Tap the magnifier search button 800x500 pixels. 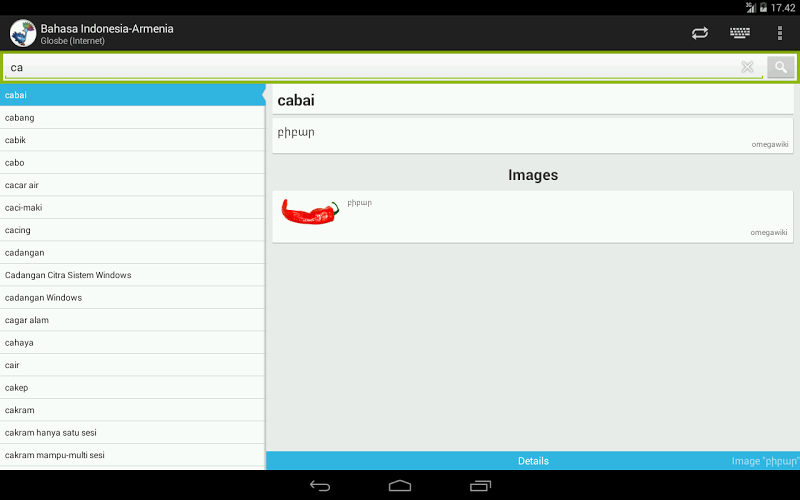(x=780, y=67)
